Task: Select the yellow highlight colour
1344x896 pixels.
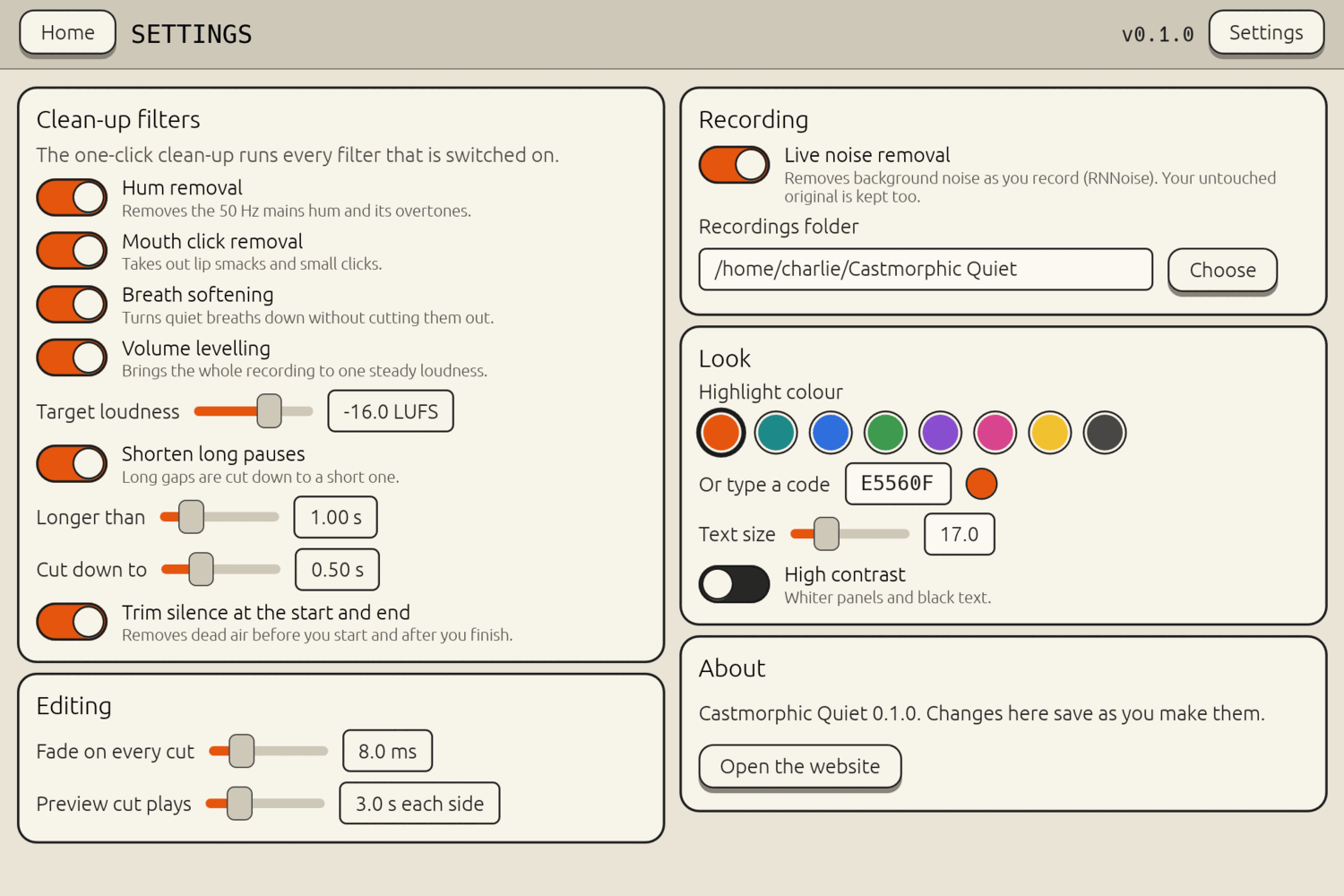Action: click(x=1050, y=433)
